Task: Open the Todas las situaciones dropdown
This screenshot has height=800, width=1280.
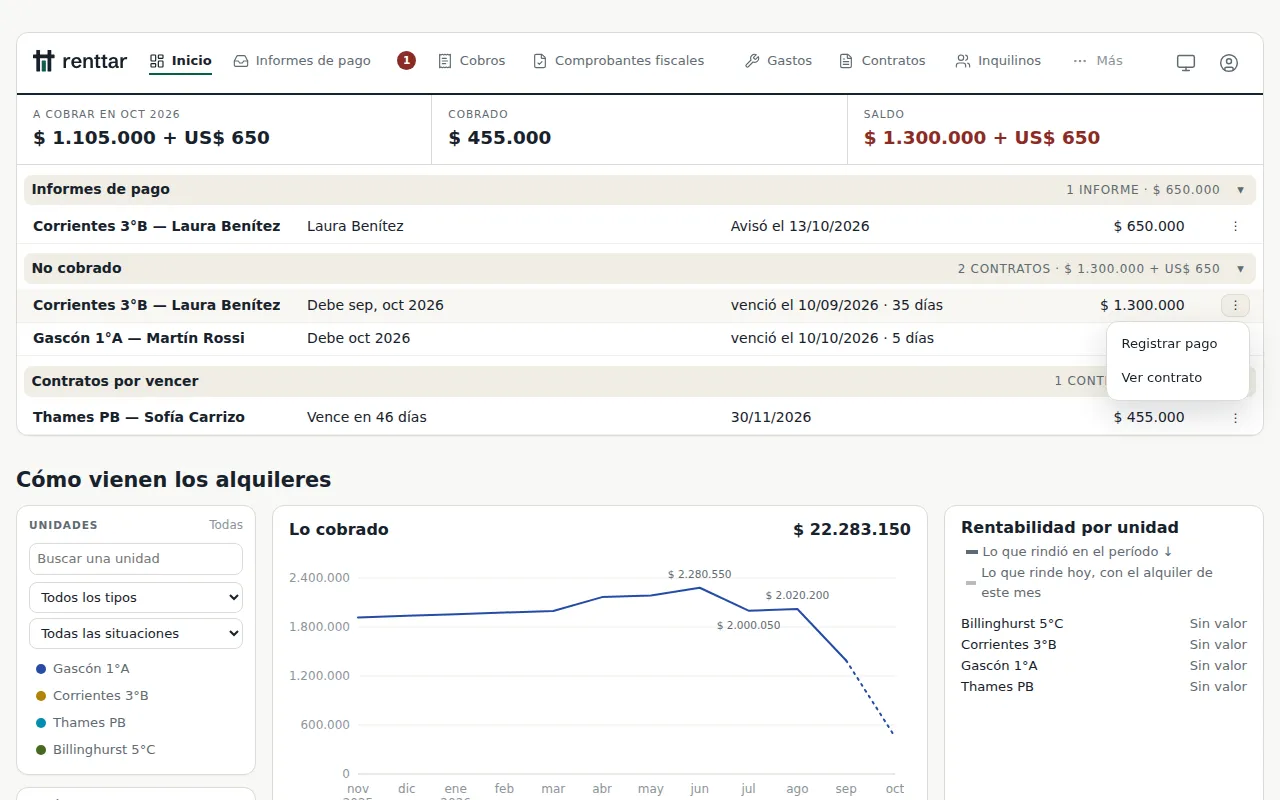Action: [x=136, y=633]
